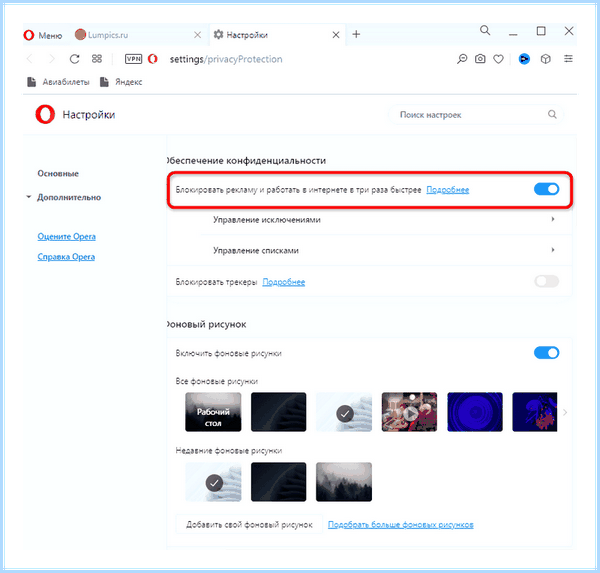The height and width of the screenshot is (573, 600).
Task: Go forward with the forward arrow
Action: pyautogui.click(x=52, y=59)
